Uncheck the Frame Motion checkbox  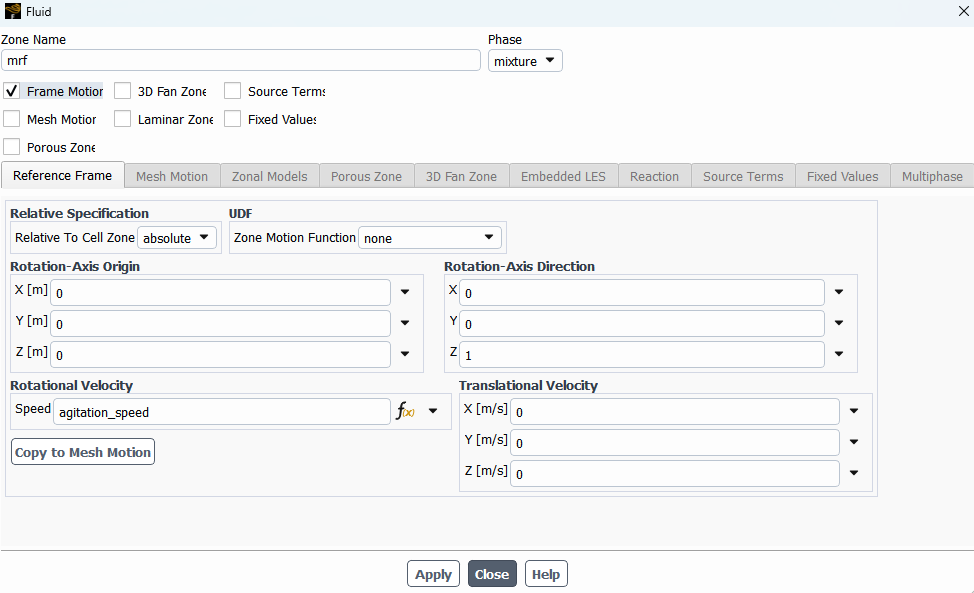coord(12,91)
